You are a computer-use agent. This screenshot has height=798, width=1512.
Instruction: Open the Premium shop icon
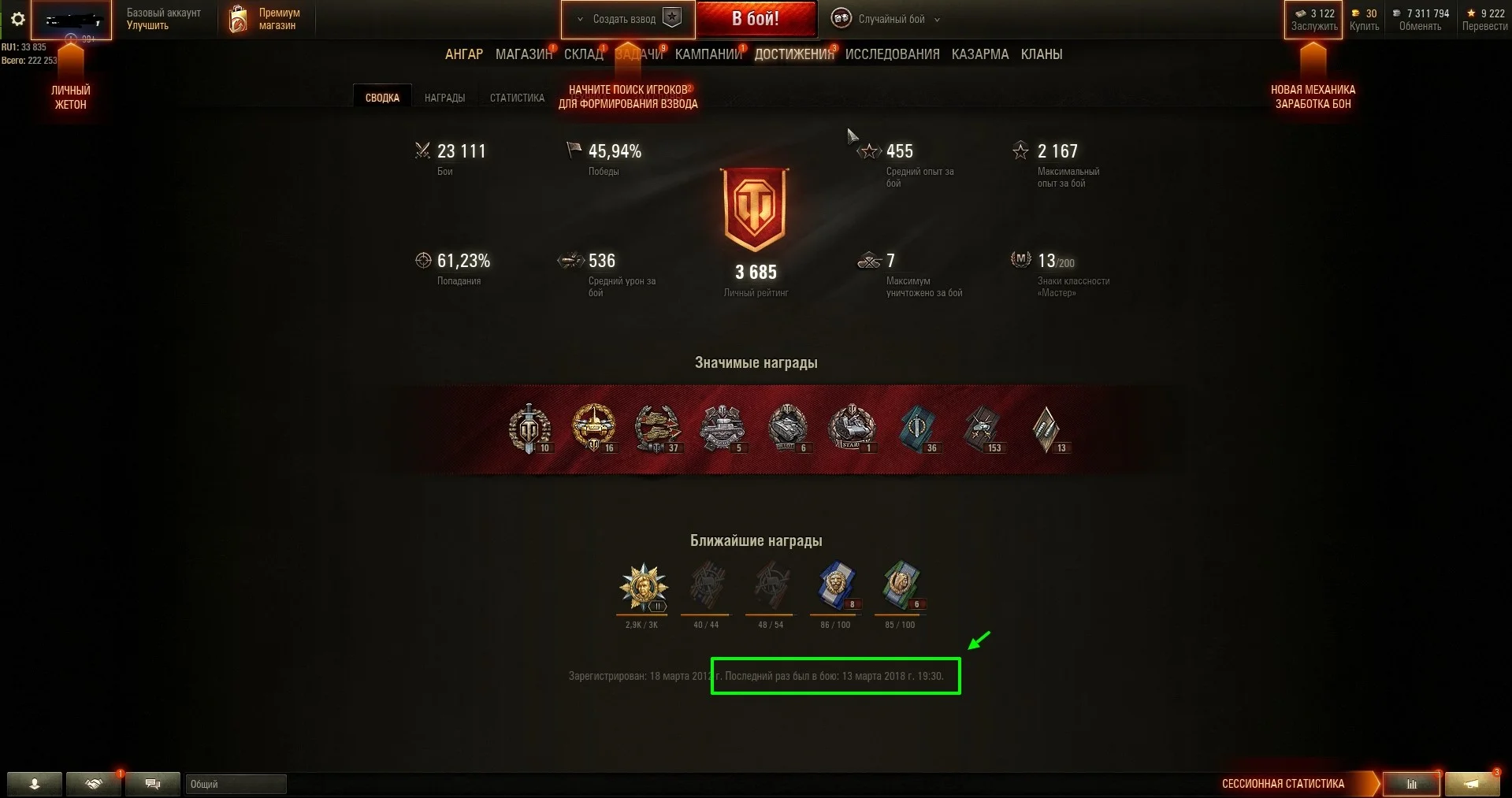click(238, 20)
